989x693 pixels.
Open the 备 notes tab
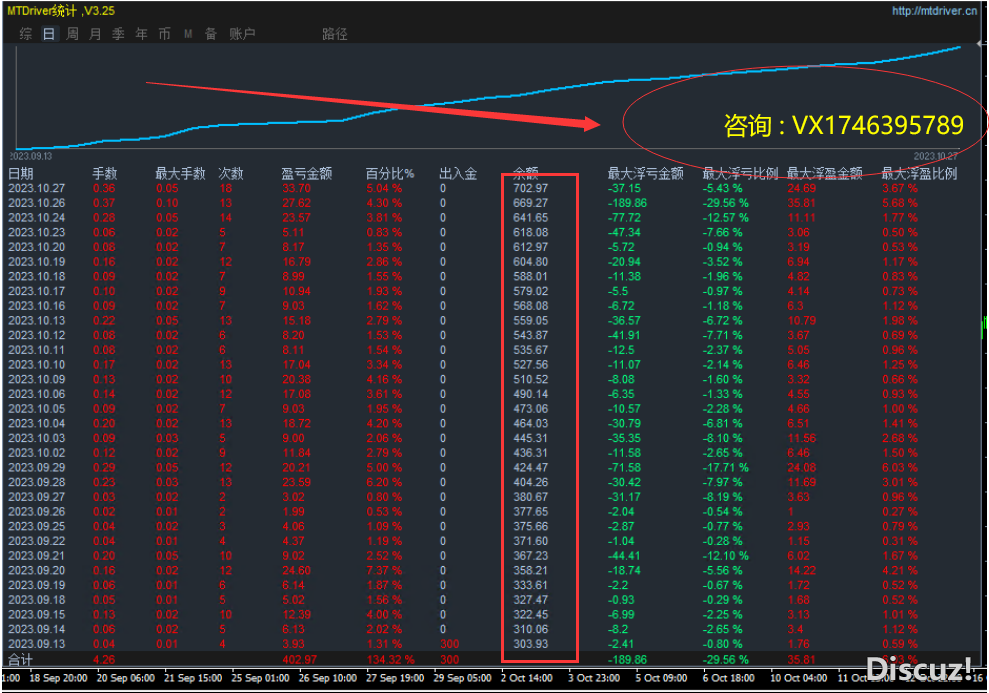click(x=210, y=34)
